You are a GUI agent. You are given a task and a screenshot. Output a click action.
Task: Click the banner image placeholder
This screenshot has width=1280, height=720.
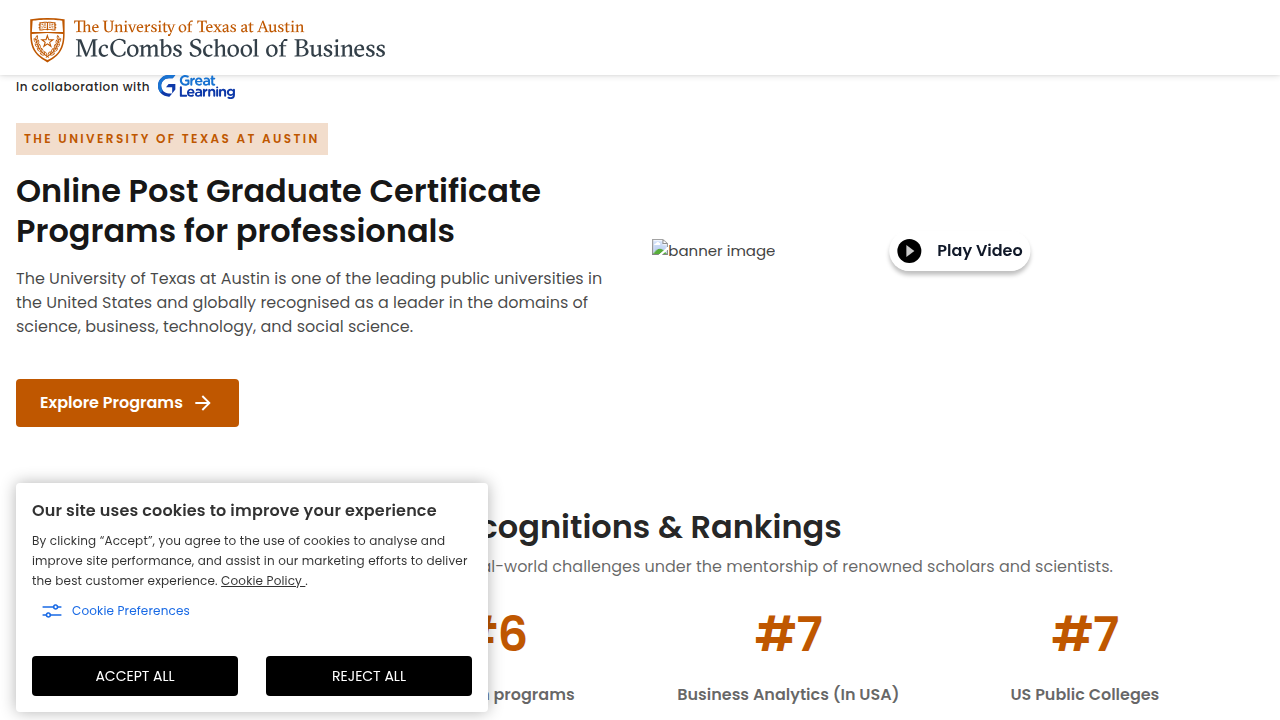click(713, 251)
